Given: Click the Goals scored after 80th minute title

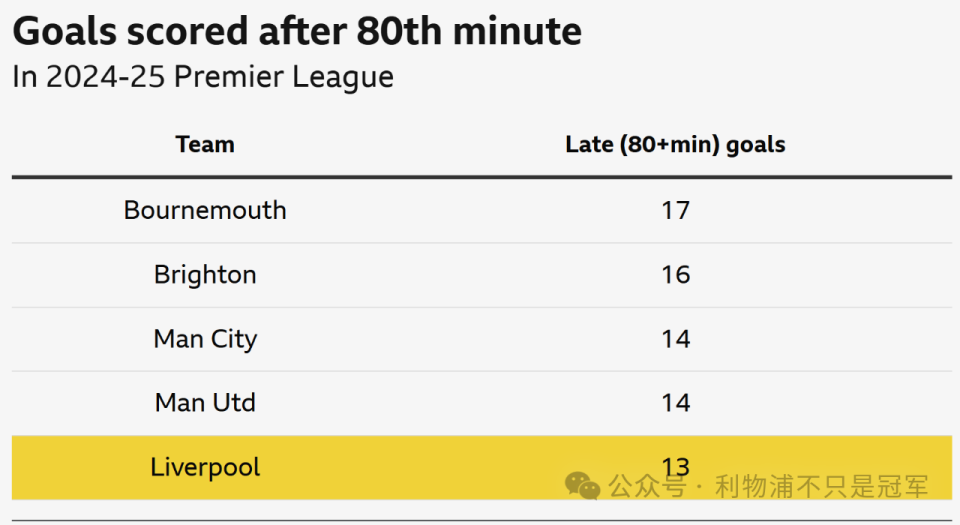Looking at the screenshot, I should pyautogui.click(x=296, y=32).
